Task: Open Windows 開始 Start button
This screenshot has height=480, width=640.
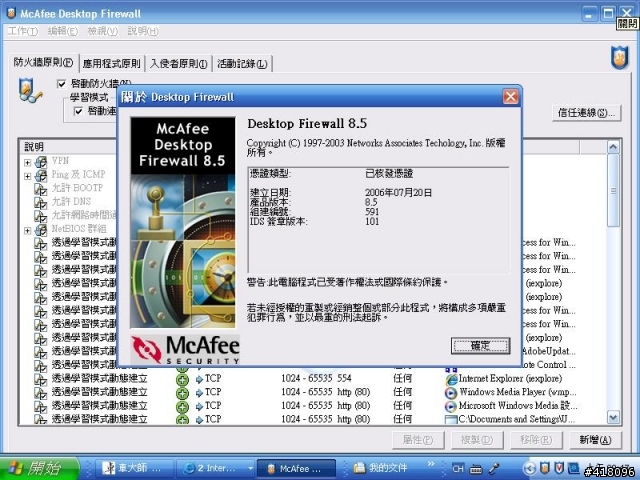Action: (x=39, y=468)
